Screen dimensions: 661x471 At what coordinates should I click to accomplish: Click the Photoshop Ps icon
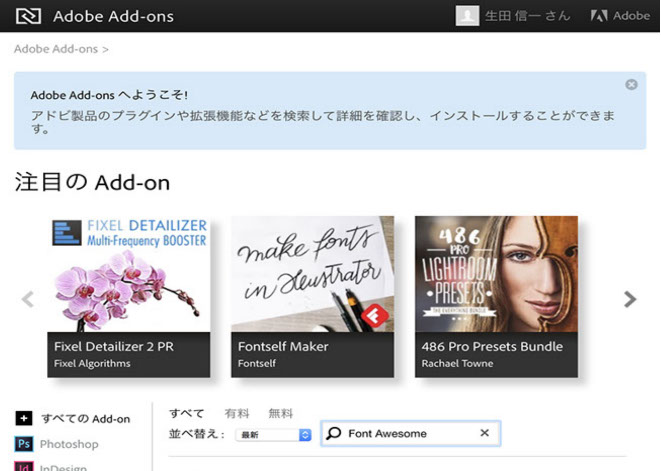[x=24, y=444]
